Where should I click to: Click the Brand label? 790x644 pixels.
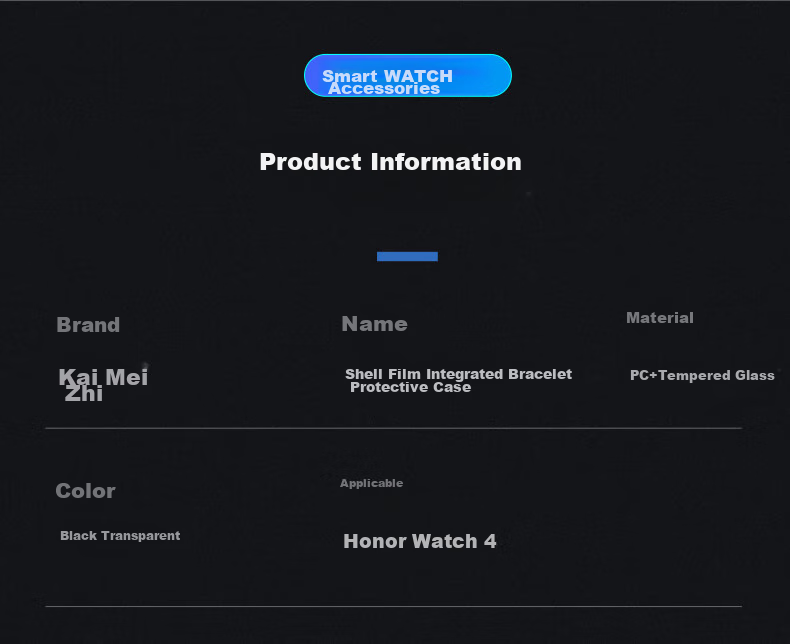point(88,325)
